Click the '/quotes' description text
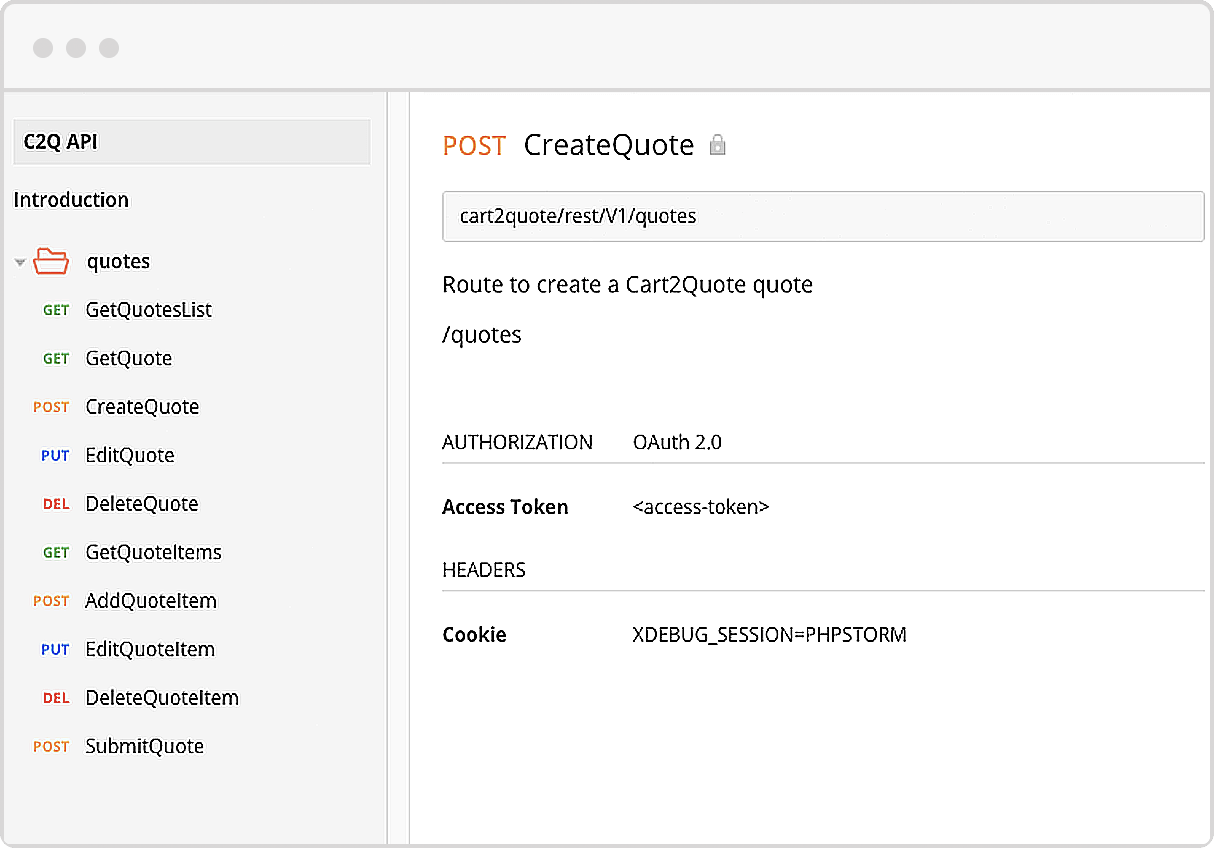 click(482, 335)
